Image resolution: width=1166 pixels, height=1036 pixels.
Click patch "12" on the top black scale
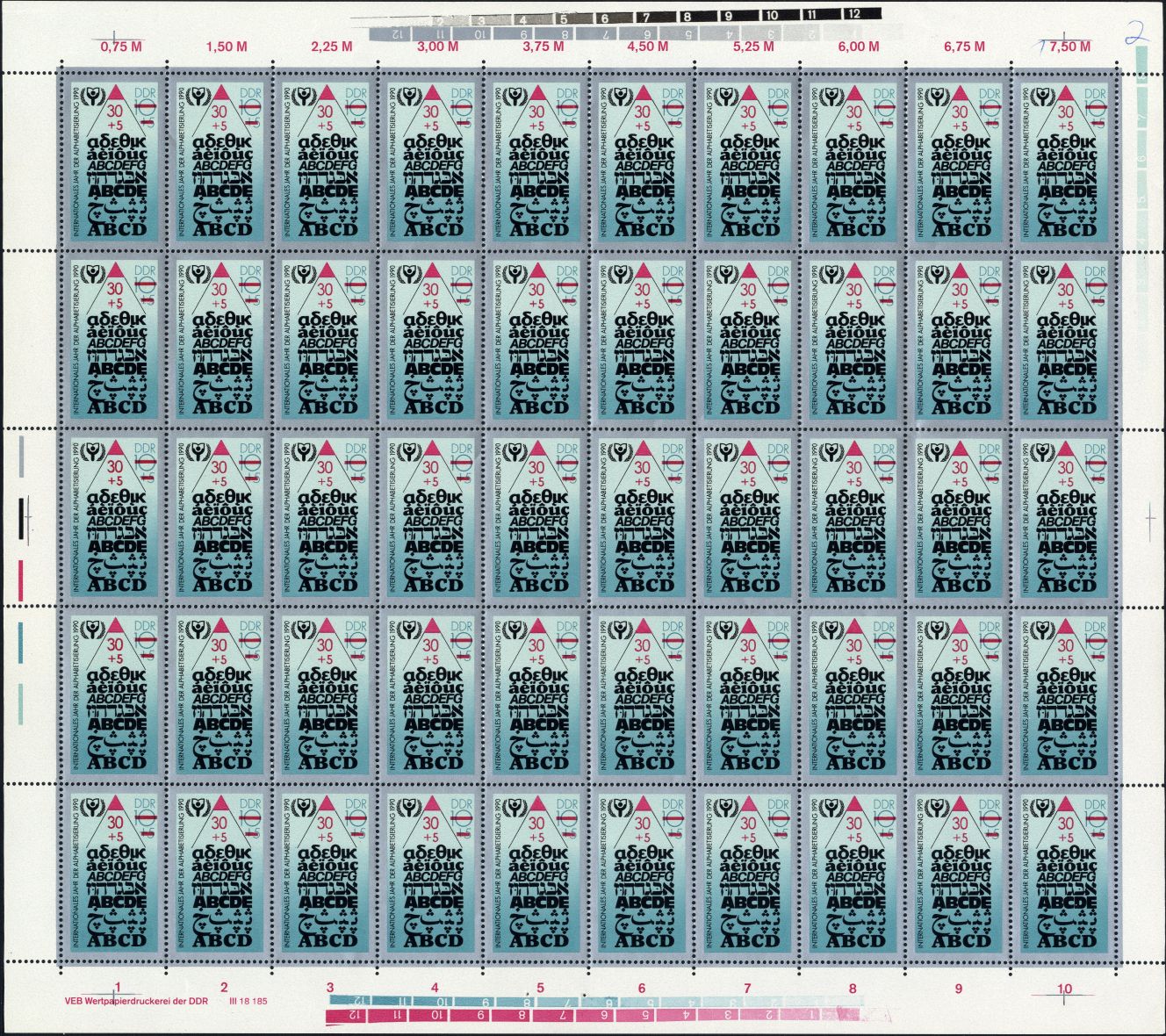click(x=865, y=14)
